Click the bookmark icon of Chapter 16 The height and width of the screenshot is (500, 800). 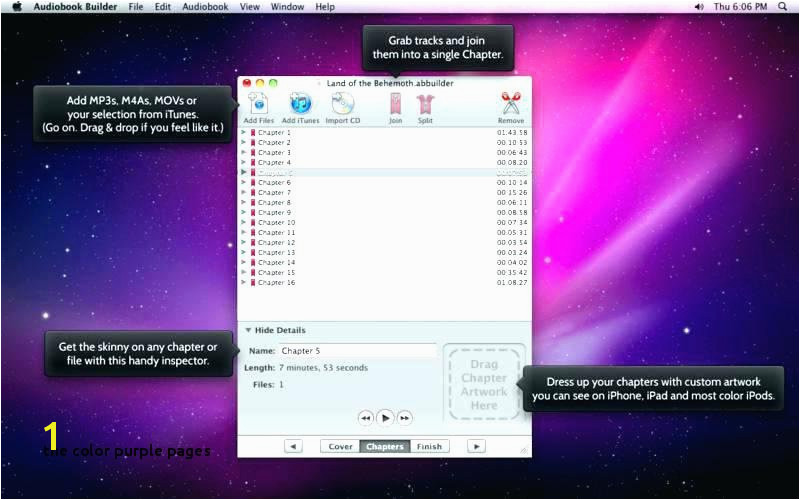tap(253, 283)
